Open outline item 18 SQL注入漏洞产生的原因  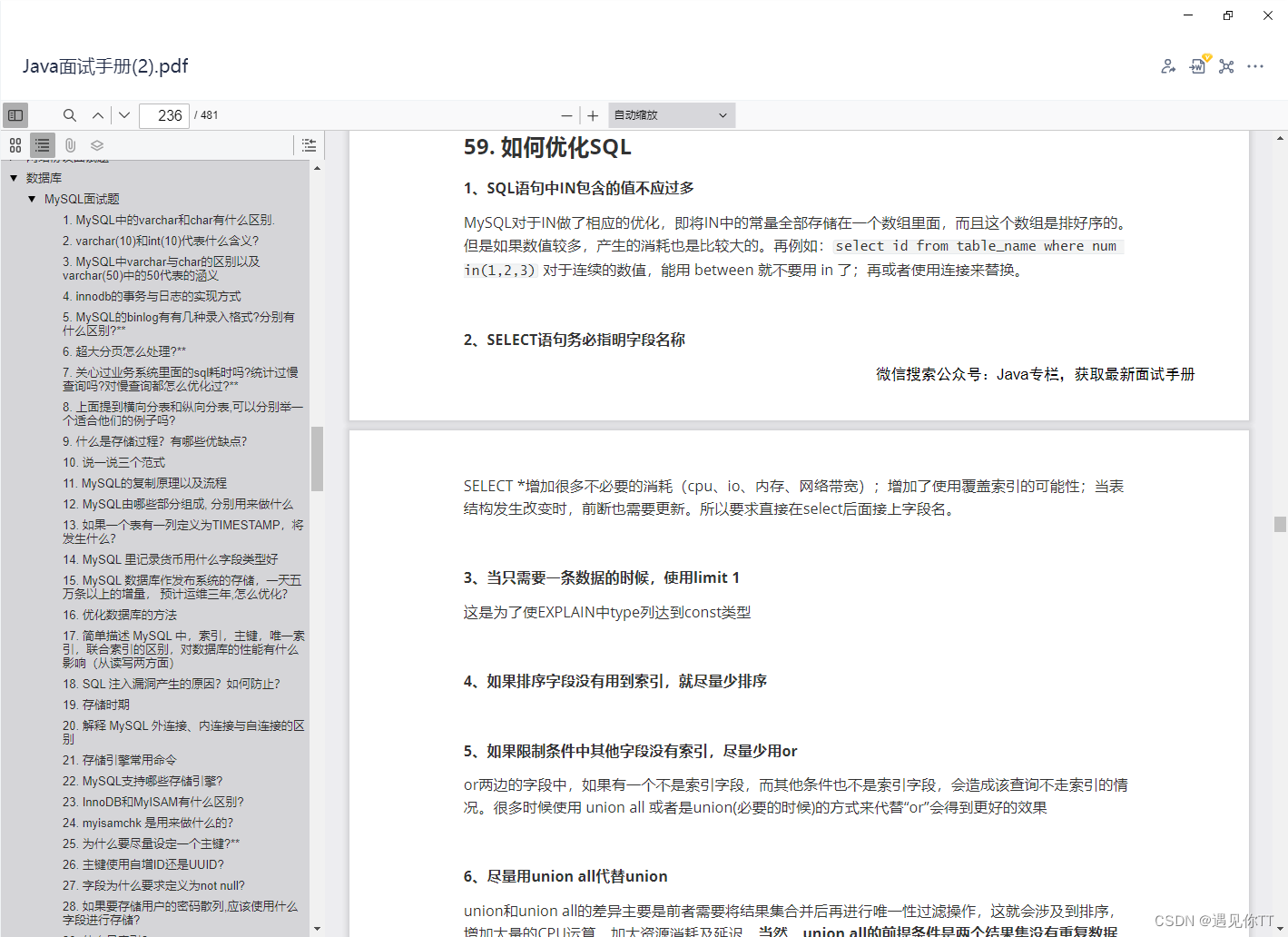[x=172, y=684]
